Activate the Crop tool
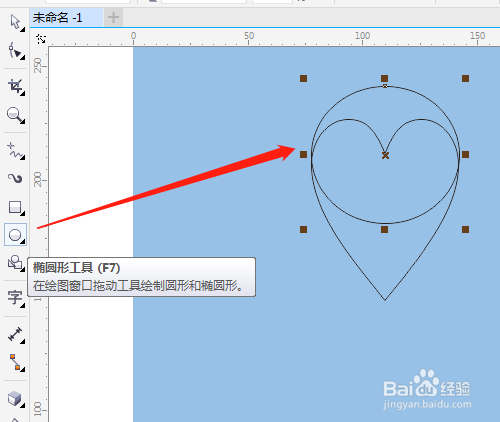This screenshot has height=422, width=500. coord(15,87)
